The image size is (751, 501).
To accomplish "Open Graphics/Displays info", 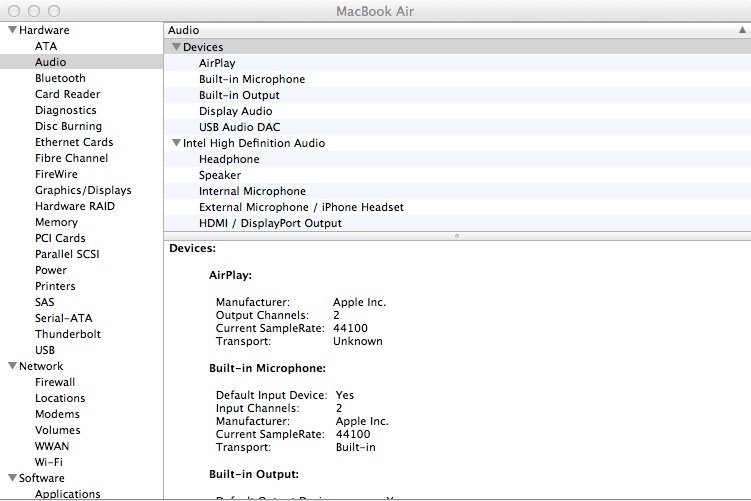I will pos(83,190).
